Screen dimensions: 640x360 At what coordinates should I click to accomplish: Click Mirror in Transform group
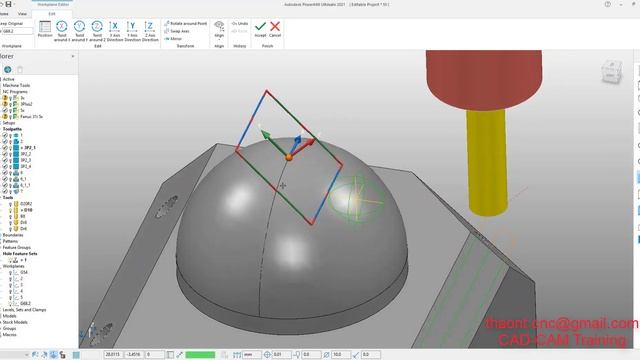pos(173,39)
